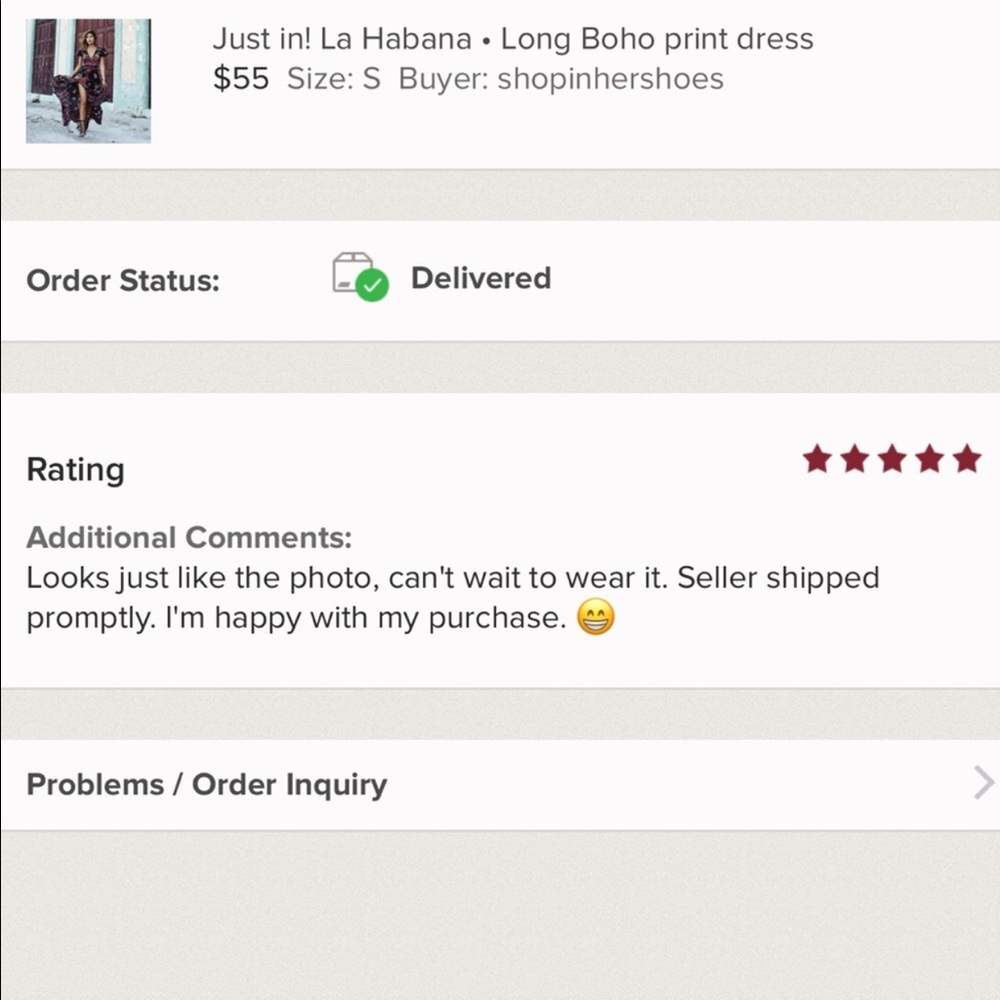This screenshot has height=1000, width=1000.
Task: Select the fifth rating star
Action: (x=966, y=460)
